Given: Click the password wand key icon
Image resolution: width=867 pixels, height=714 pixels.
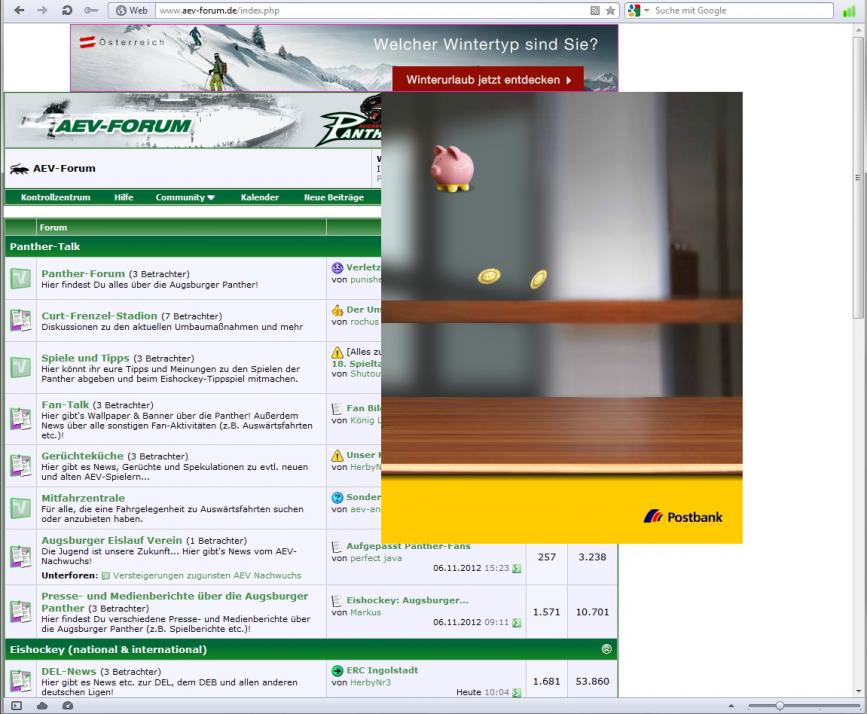Looking at the screenshot, I should coord(91,10).
